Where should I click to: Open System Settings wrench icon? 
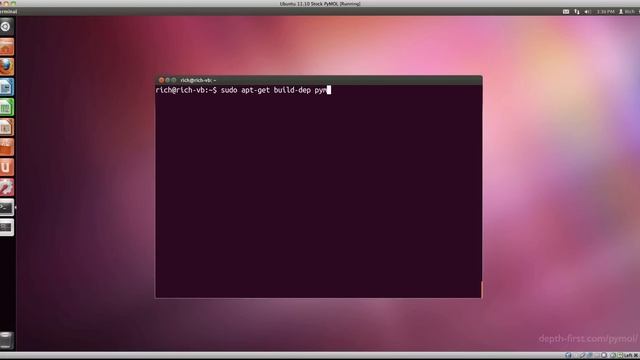[x=7, y=187]
